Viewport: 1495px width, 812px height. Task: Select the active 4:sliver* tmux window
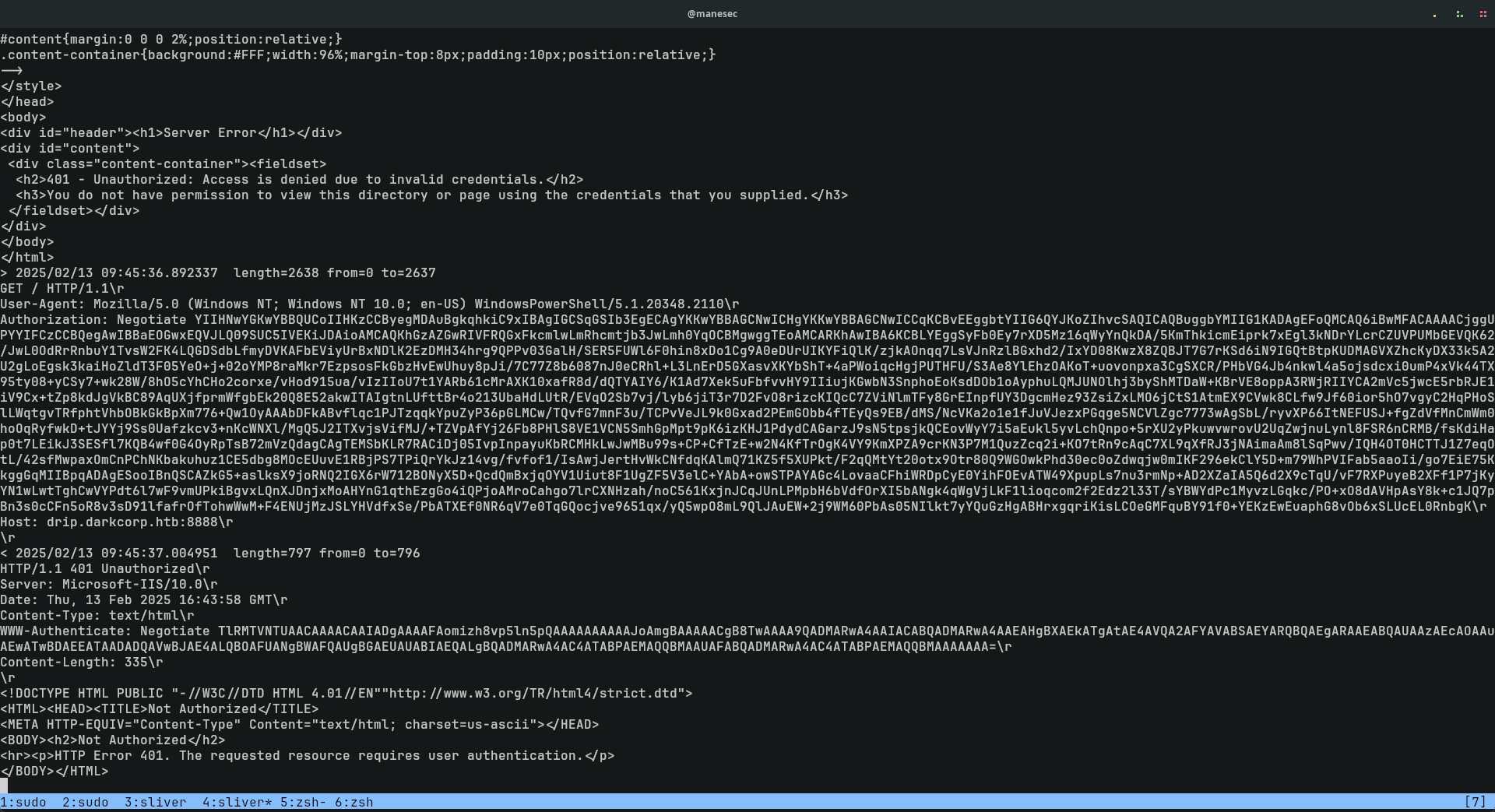click(237, 802)
